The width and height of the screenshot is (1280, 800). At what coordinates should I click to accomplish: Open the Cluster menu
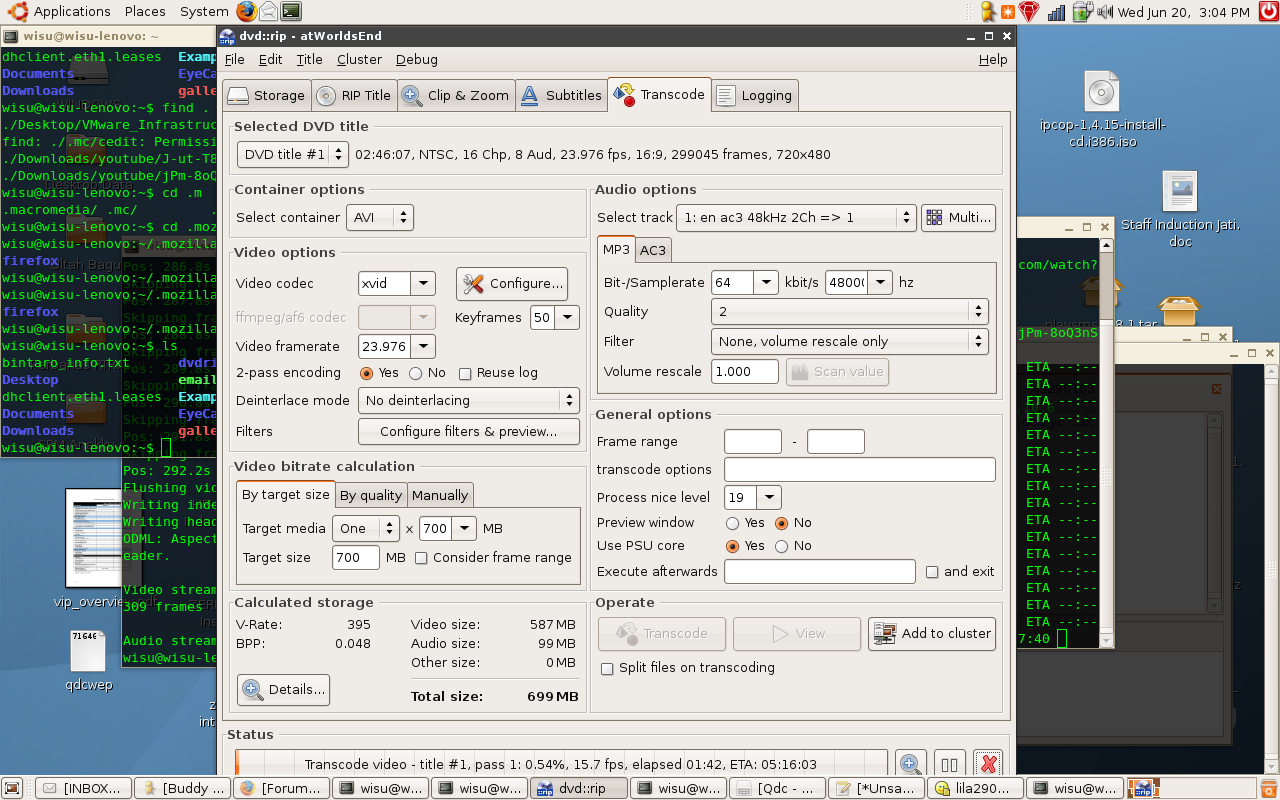click(359, 59)
